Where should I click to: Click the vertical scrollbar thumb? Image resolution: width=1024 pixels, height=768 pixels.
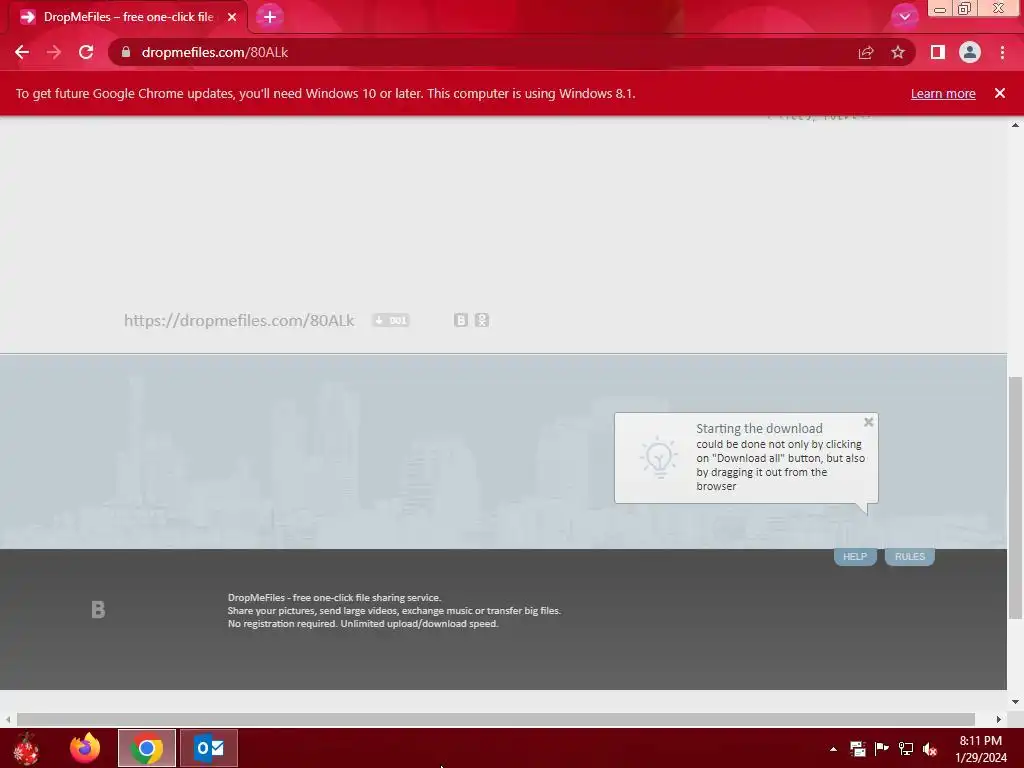click(1015, 498)
